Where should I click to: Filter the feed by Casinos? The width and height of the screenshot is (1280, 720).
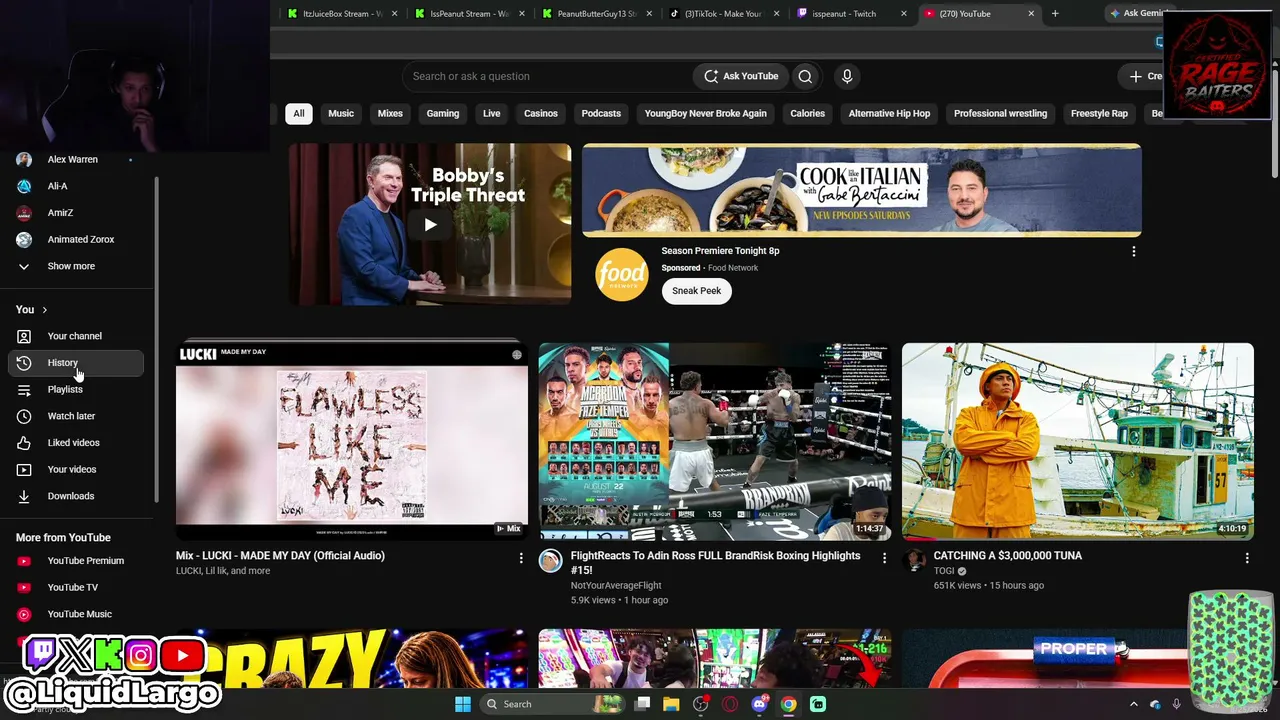(x=541, y=114)
